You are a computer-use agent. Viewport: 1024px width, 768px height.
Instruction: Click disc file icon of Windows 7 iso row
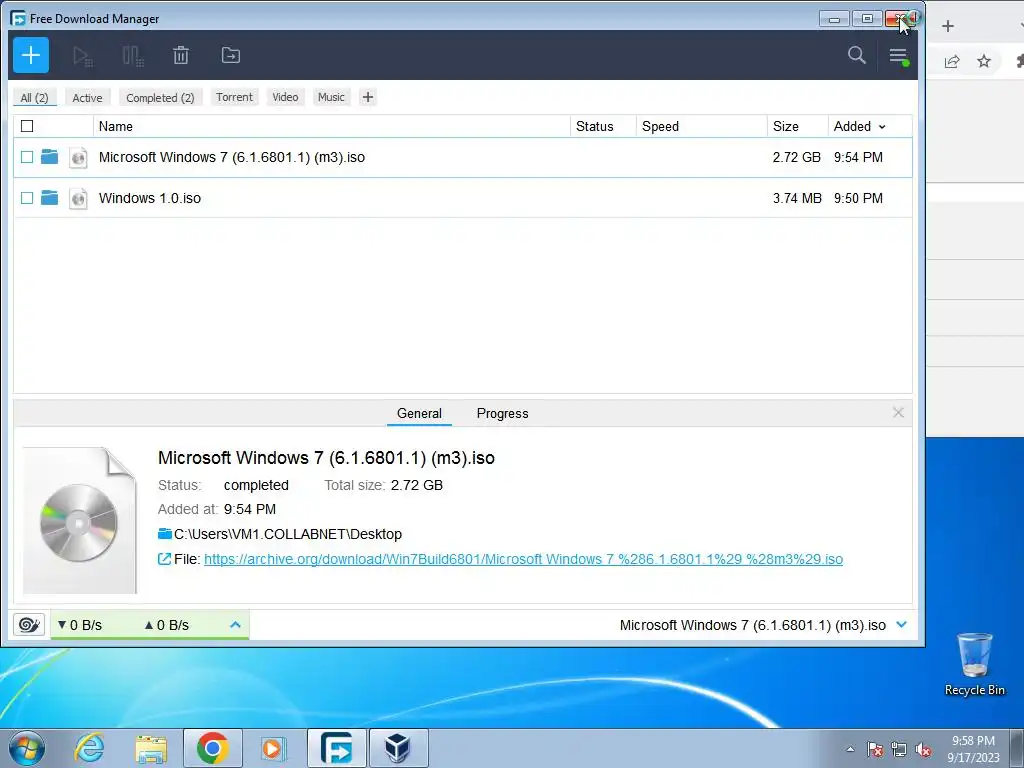click(x=78, y=157)
